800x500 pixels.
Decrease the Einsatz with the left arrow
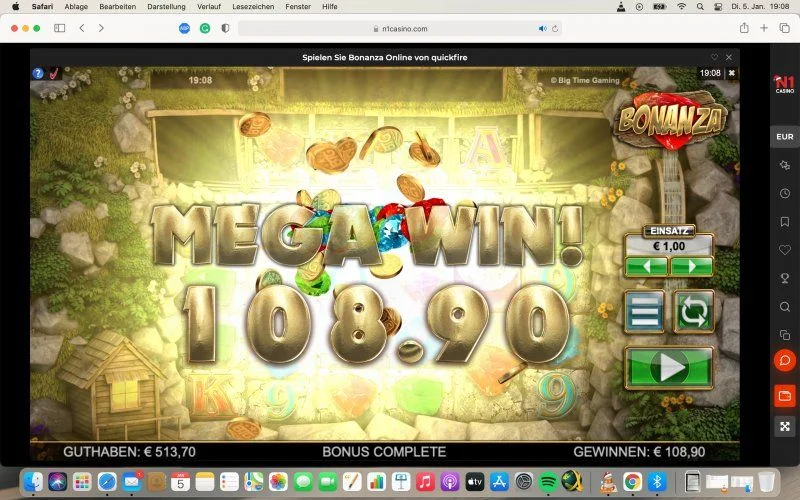click(646, 266)
